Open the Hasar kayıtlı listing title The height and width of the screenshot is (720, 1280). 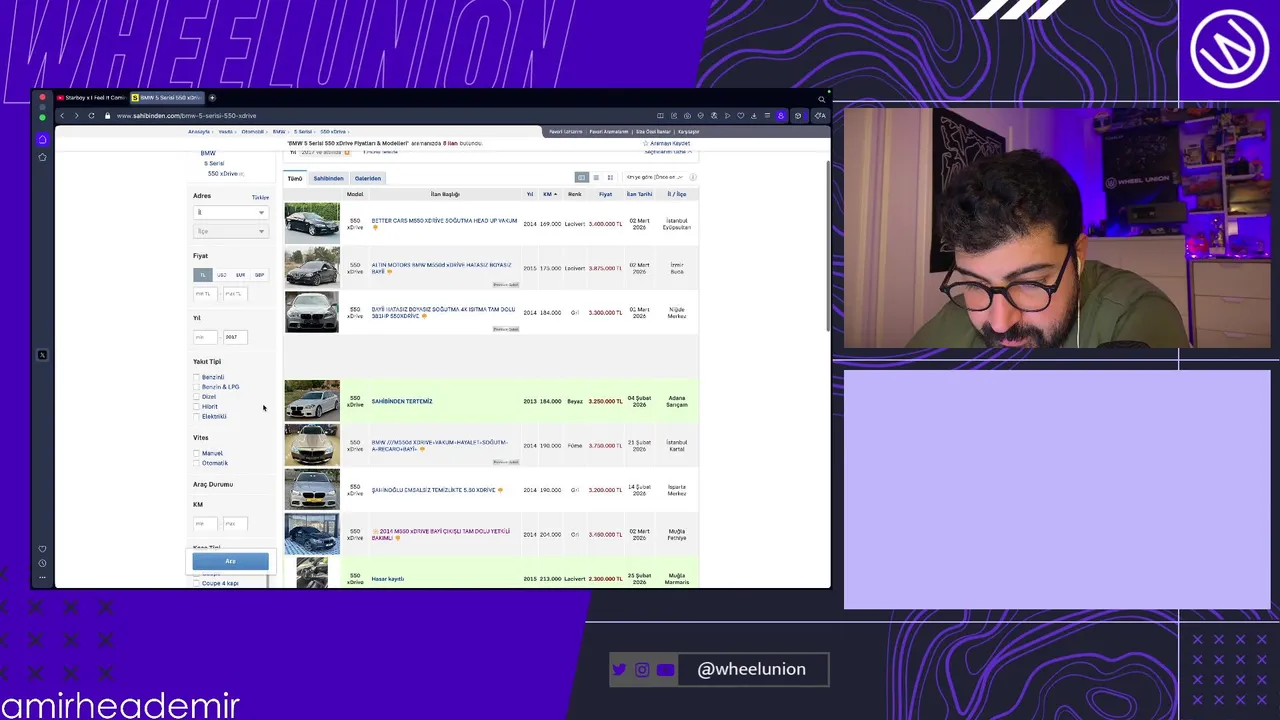(x=388, y=579)
